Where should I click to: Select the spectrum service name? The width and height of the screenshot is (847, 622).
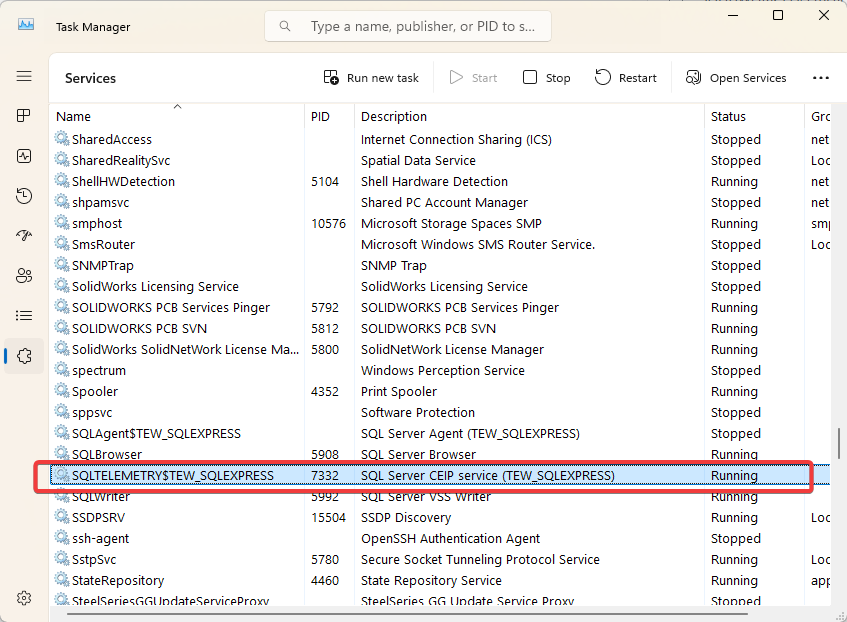(99, 371)
